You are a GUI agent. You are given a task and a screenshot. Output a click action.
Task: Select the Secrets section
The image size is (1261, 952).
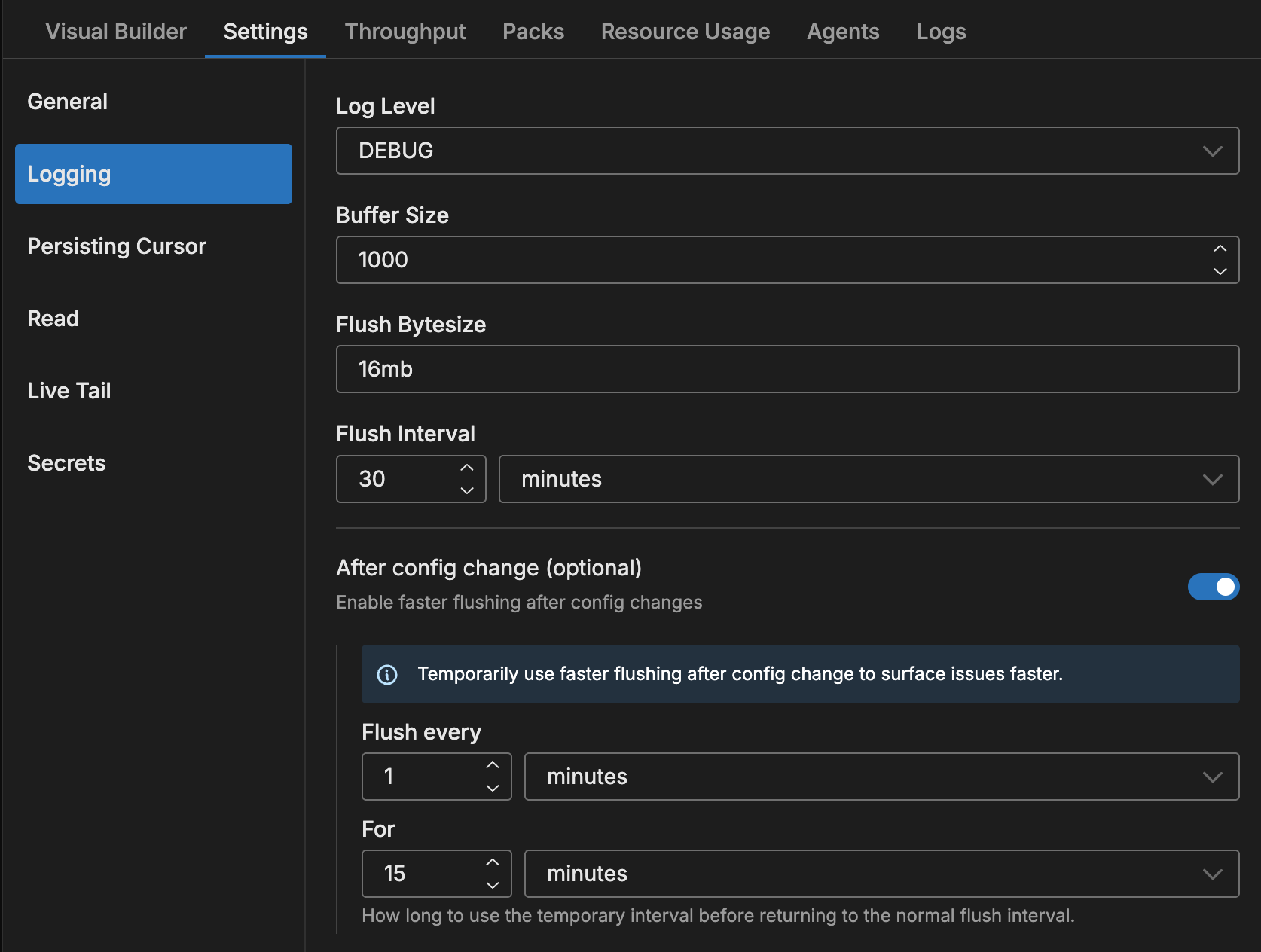66,462
